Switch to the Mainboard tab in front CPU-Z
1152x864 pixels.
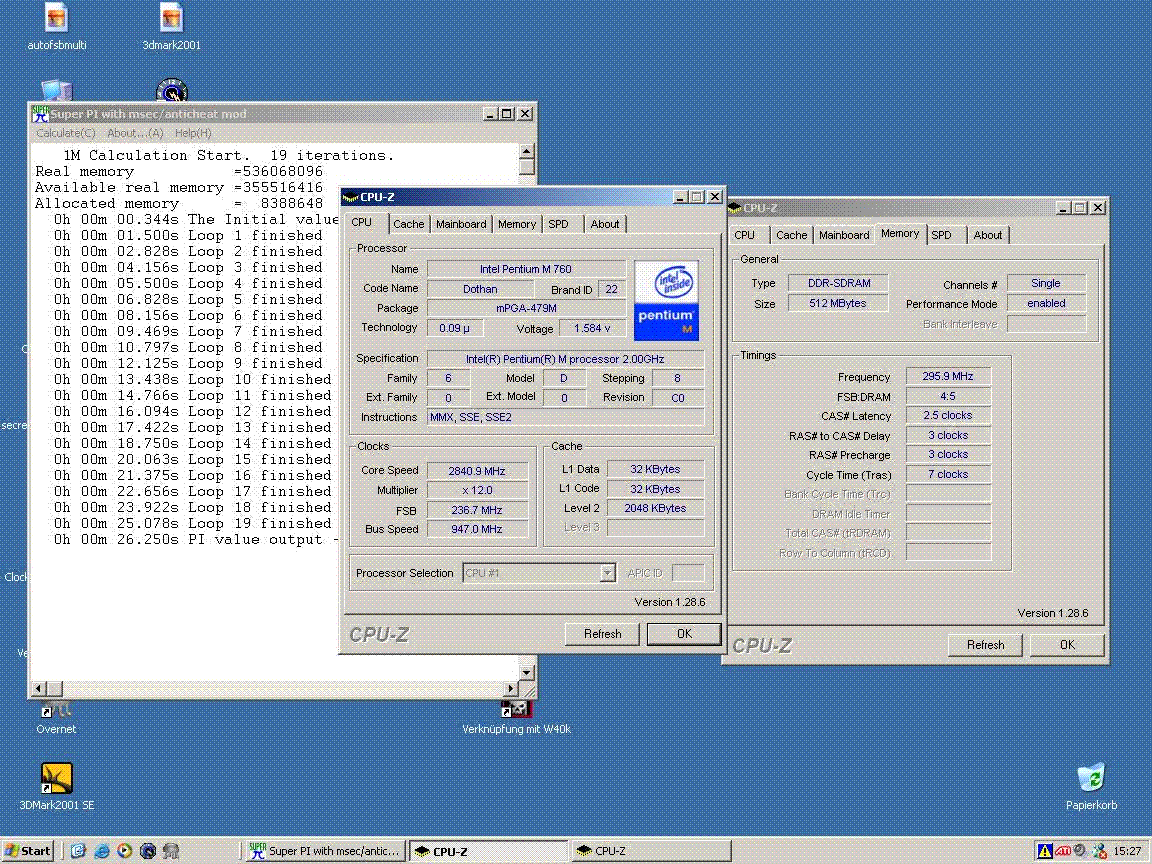[461, 224]
